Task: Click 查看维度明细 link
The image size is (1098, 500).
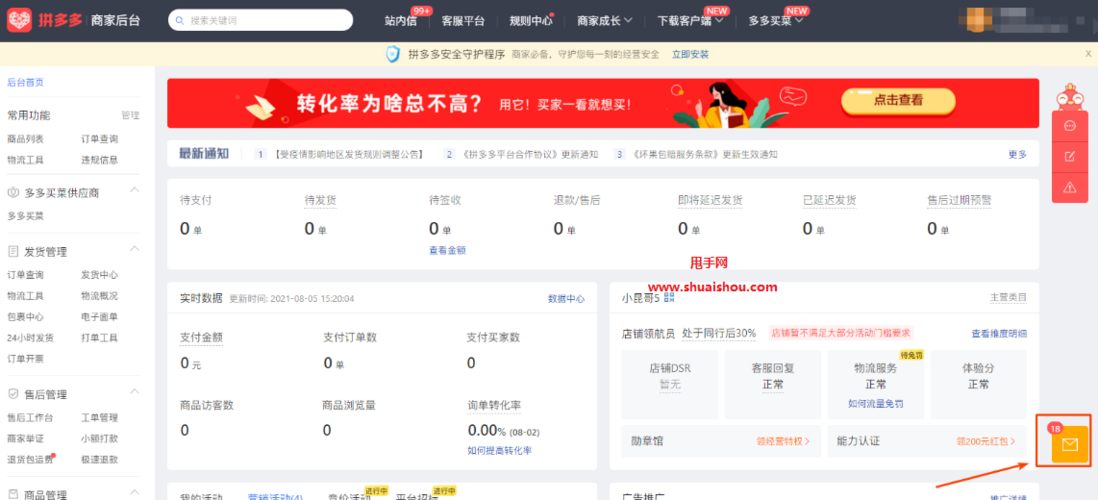Action: [x=999, y=333]
